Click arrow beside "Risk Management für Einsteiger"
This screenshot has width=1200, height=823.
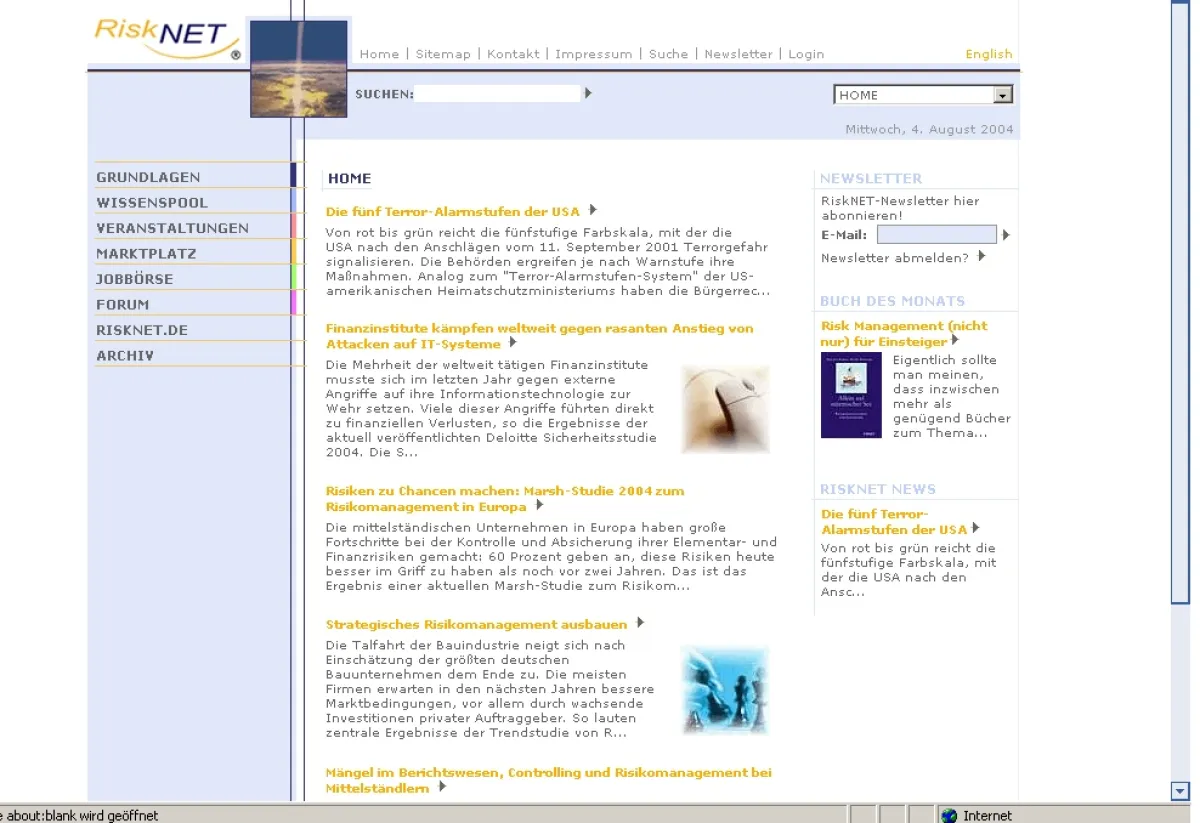pyautogui.click(x=955, y=338)
